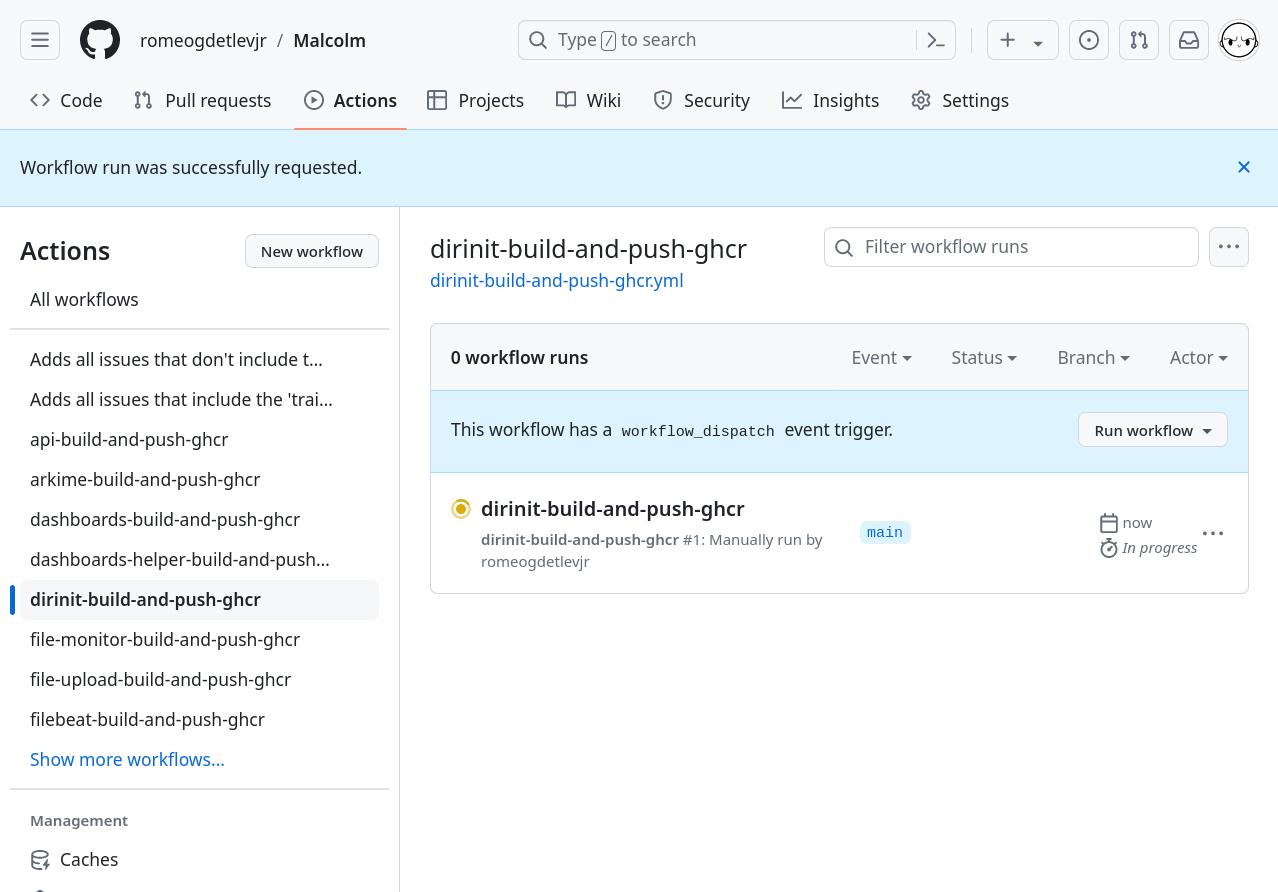Focus the Filter workflow runs field
The width and height of the screenshot is (1278, 892).
[x=1011, y=247]
